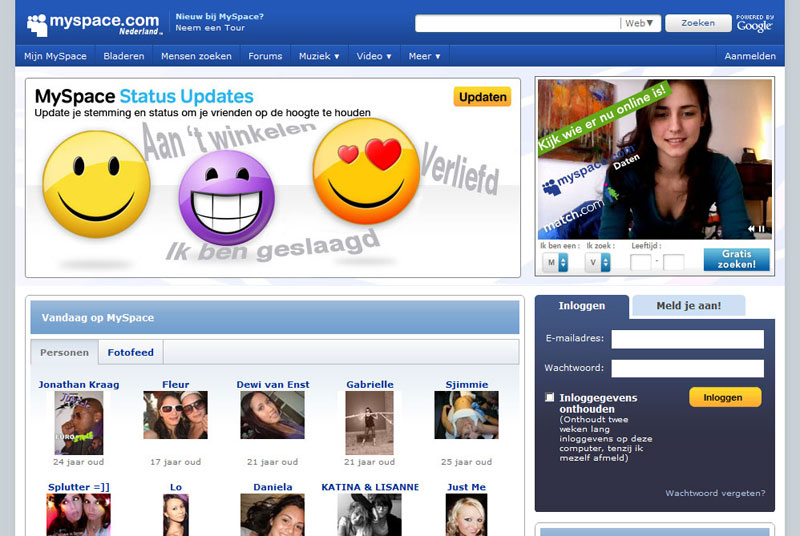Click the yellow Updaten button
This screenshot has height=536, width=800.
click(482, 97)
